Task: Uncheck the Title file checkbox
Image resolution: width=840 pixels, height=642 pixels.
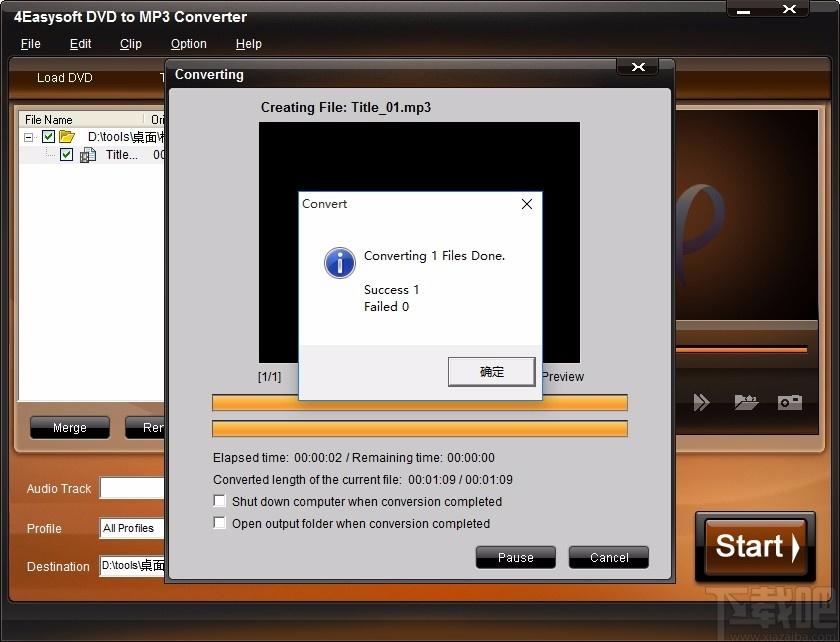Action: (x=66, y=155)
